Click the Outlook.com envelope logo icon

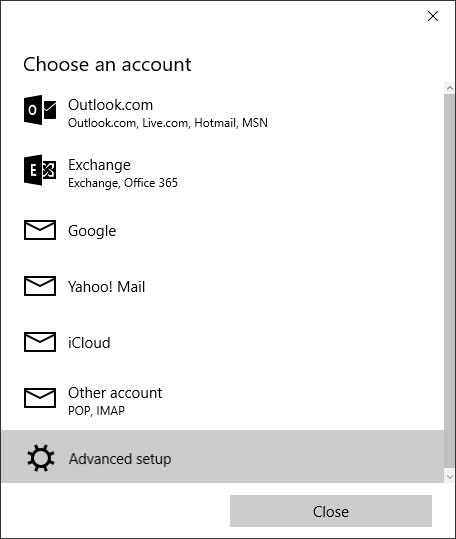coord(40,110)
